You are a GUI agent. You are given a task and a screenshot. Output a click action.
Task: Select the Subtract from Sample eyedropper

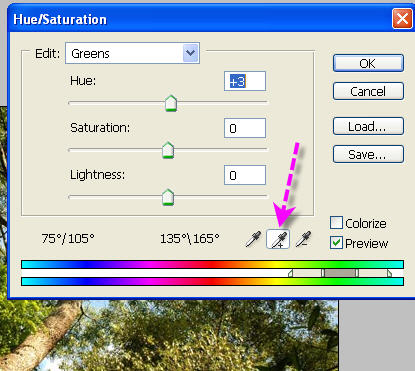(303, 239)
